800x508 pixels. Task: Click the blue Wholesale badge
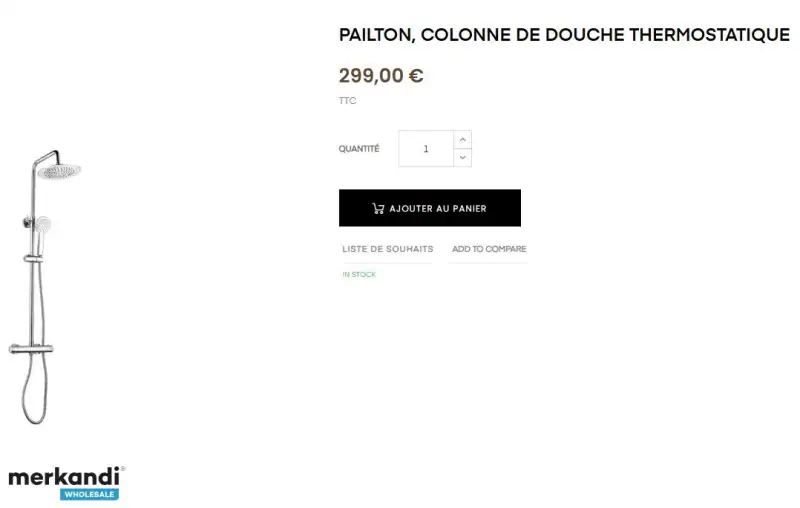(x=89, y=494)
